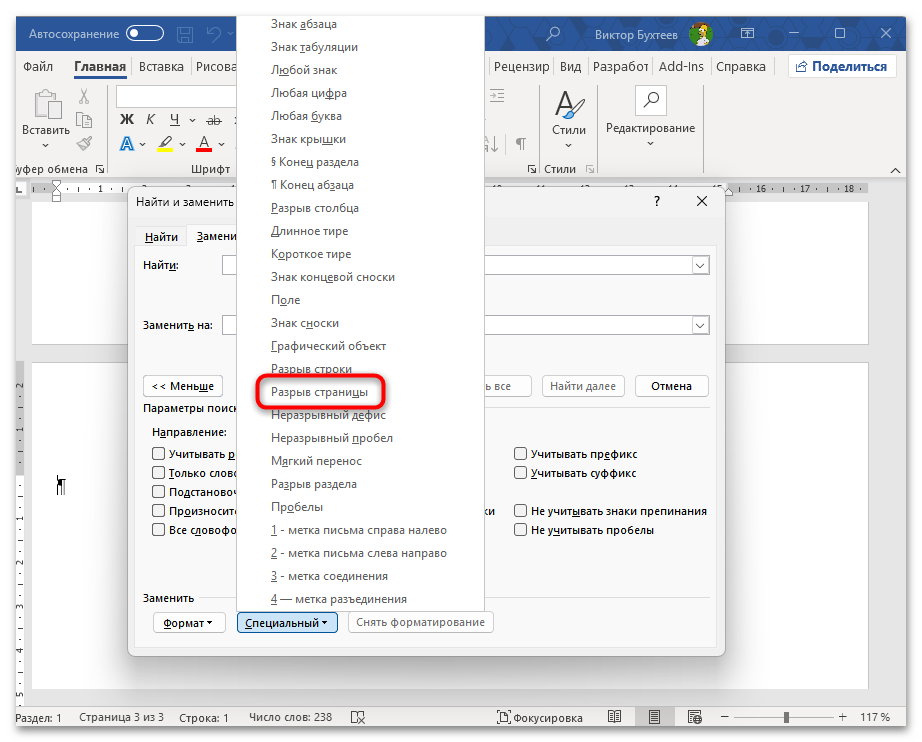The height and width of the screenshot is (742, 922).
Task: Click Снять форматирование button
Action: tap(420, 622)
